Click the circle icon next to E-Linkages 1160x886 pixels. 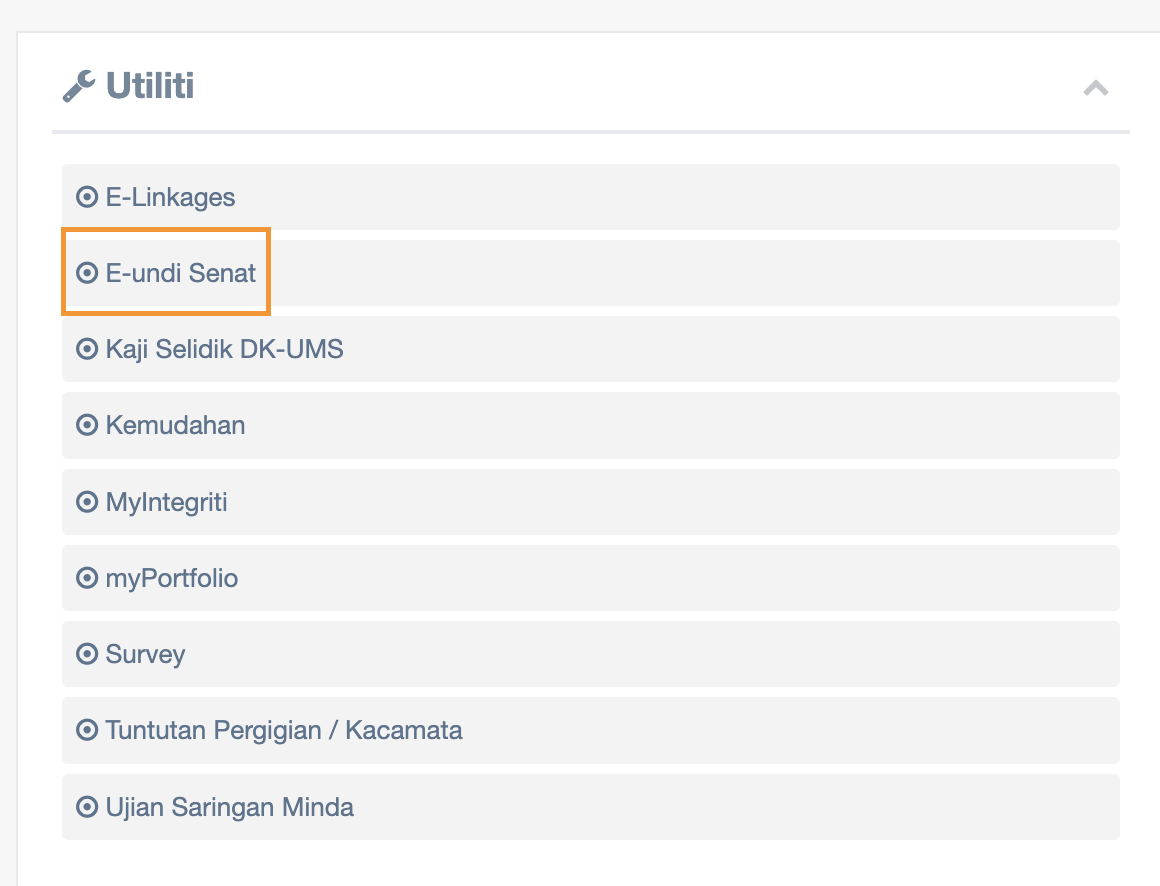click(x=88, y=197)
